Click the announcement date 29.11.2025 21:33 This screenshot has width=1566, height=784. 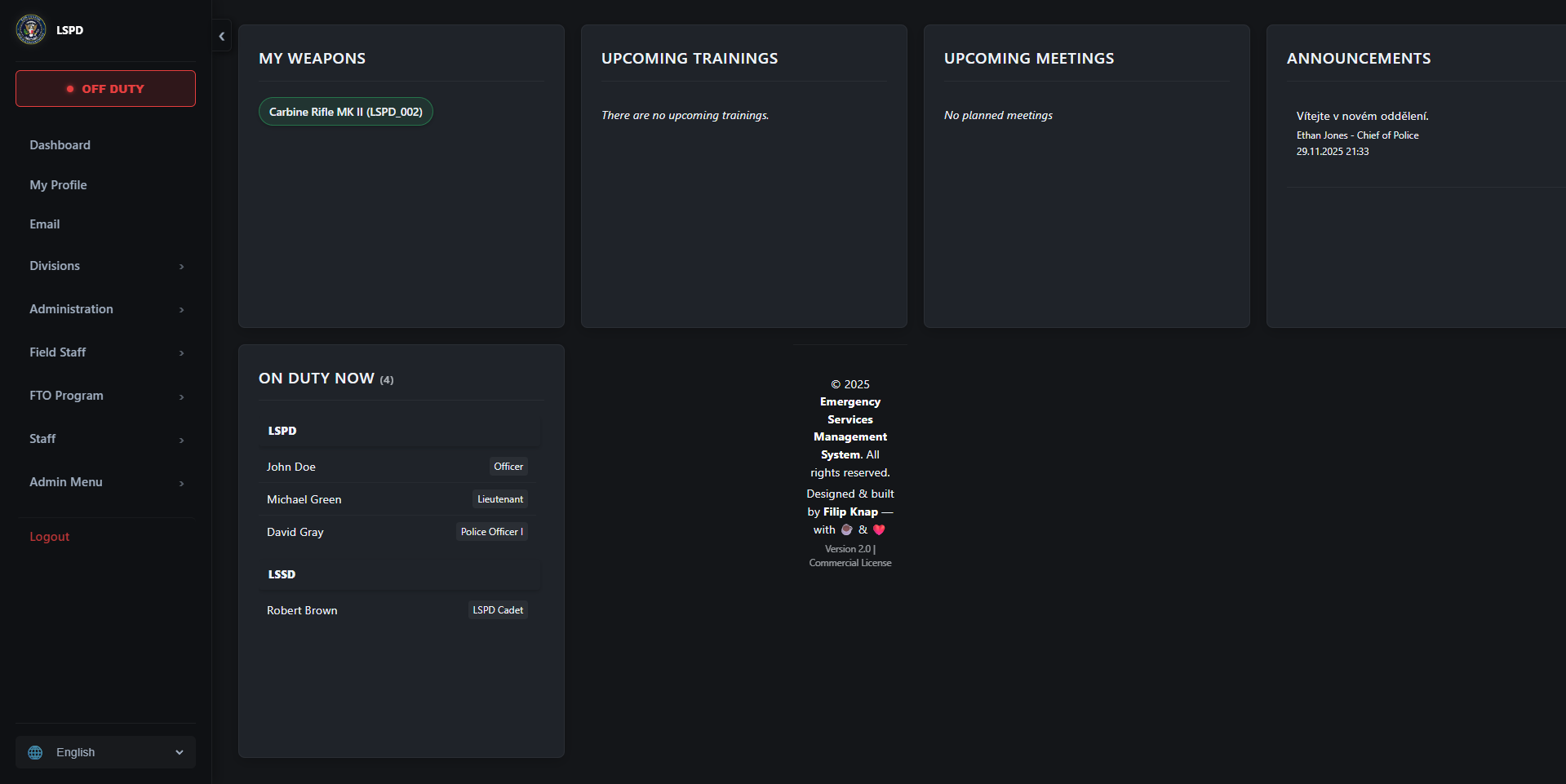(x=1333, y=152)
